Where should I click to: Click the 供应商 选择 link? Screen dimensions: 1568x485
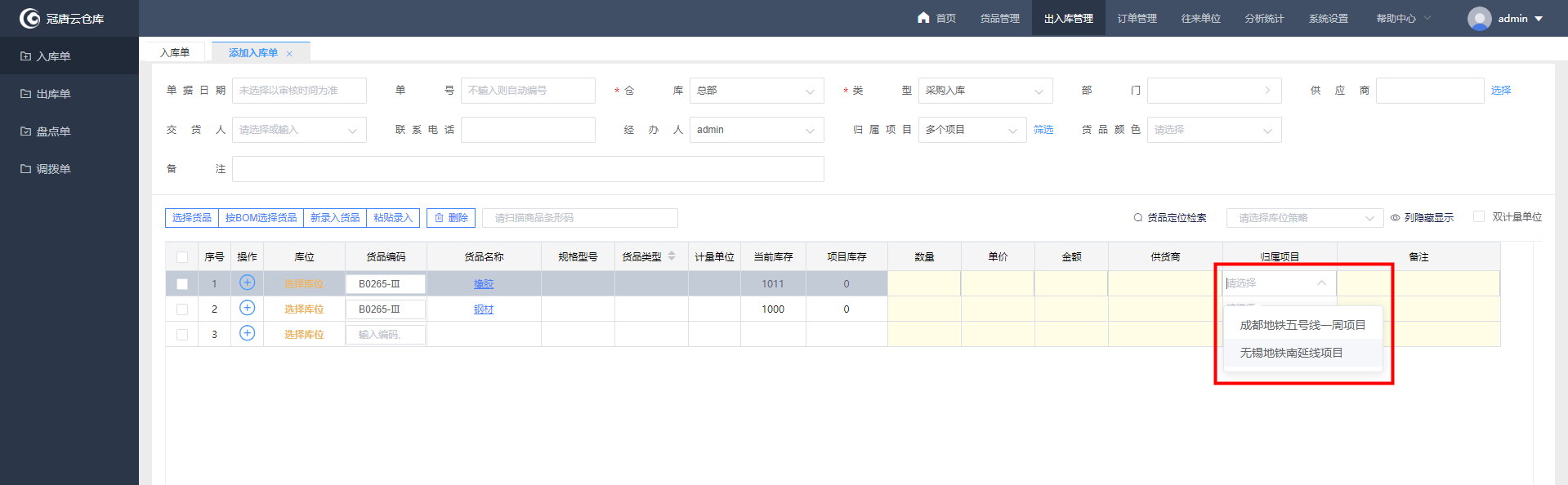click(1501, 91)
